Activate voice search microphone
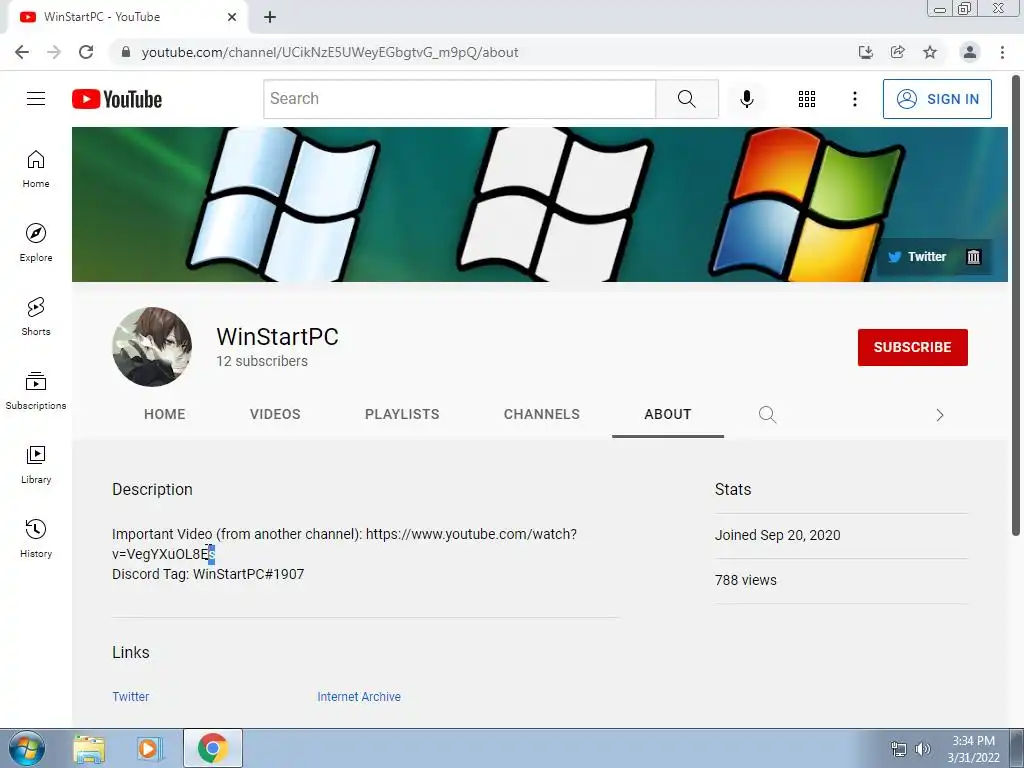Image resolution: width=1024 pixels, height=768 pixels. (746, 99)
